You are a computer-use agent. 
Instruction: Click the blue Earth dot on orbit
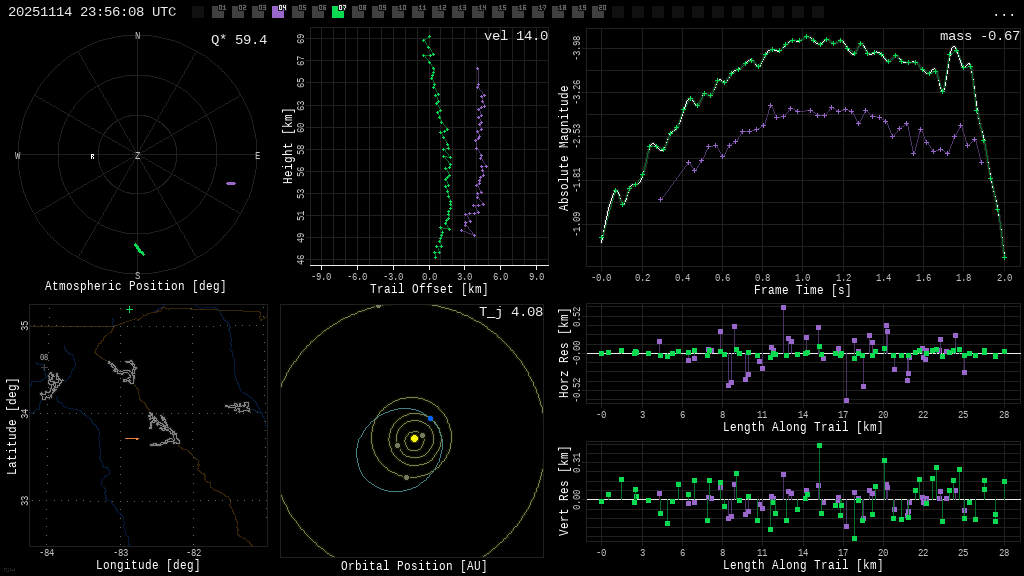click(x=430, y=418)
